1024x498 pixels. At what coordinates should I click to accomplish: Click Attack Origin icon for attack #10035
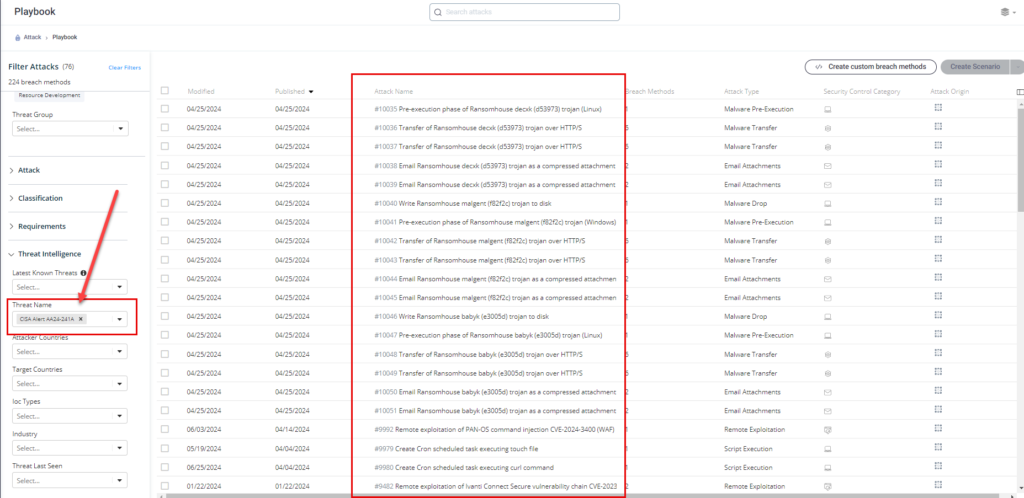pyautogui.click(x=938, y=108)
